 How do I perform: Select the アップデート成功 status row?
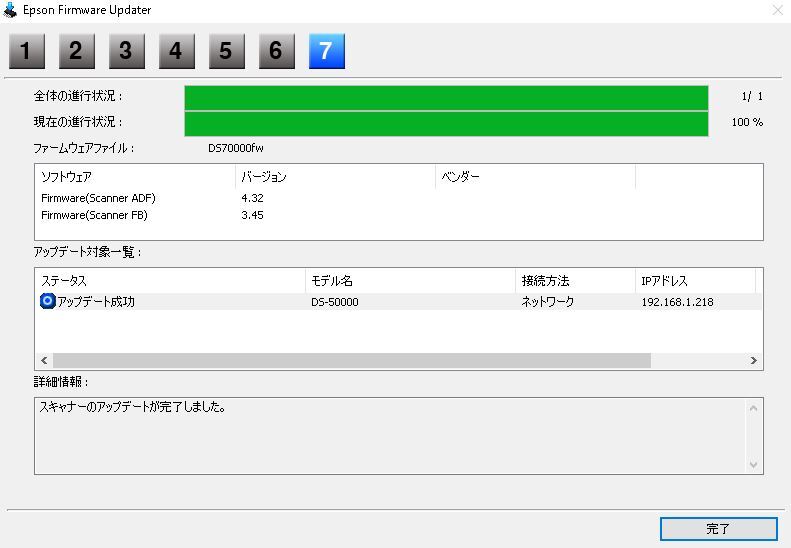coord(399,301)
